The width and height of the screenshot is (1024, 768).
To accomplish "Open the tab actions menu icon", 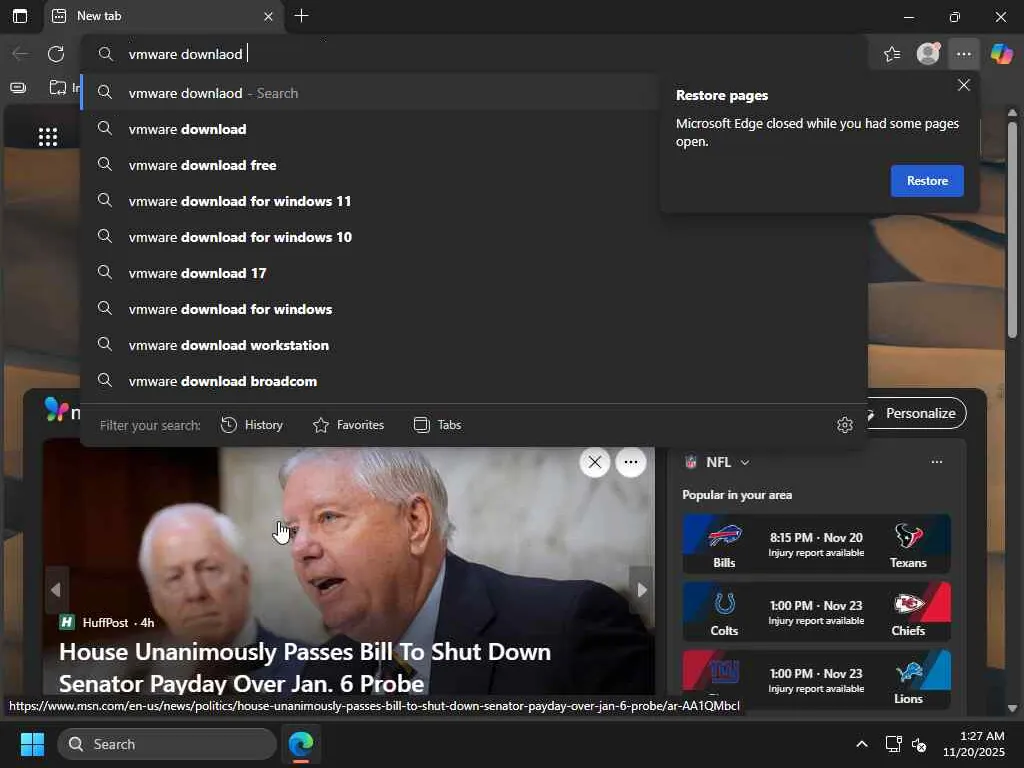I will tap(20, 16).
